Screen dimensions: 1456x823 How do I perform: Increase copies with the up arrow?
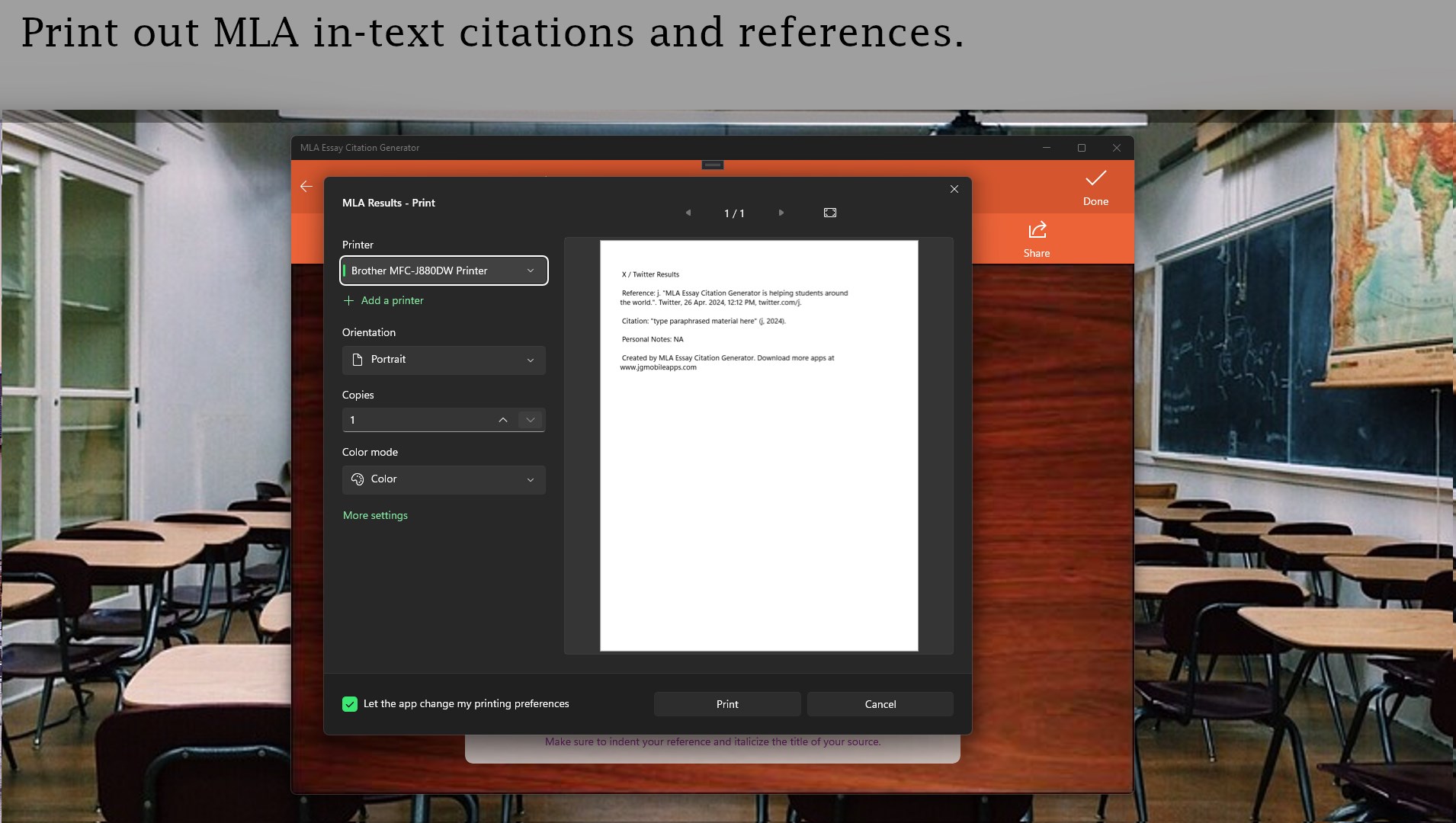(x=503, y=420)
